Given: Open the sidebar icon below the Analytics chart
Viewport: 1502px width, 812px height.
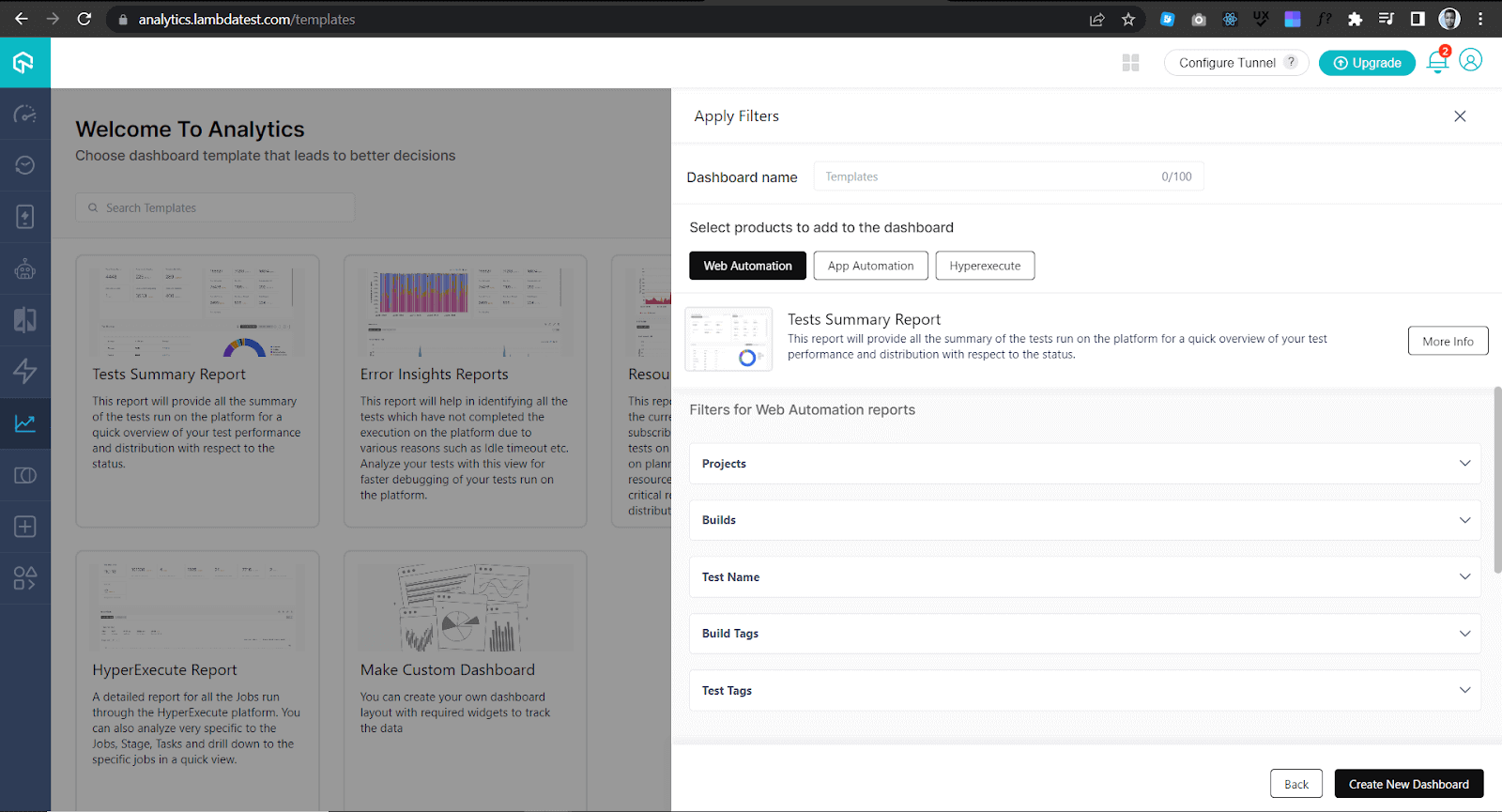Looking at the screenshot, I should (25, 475).
